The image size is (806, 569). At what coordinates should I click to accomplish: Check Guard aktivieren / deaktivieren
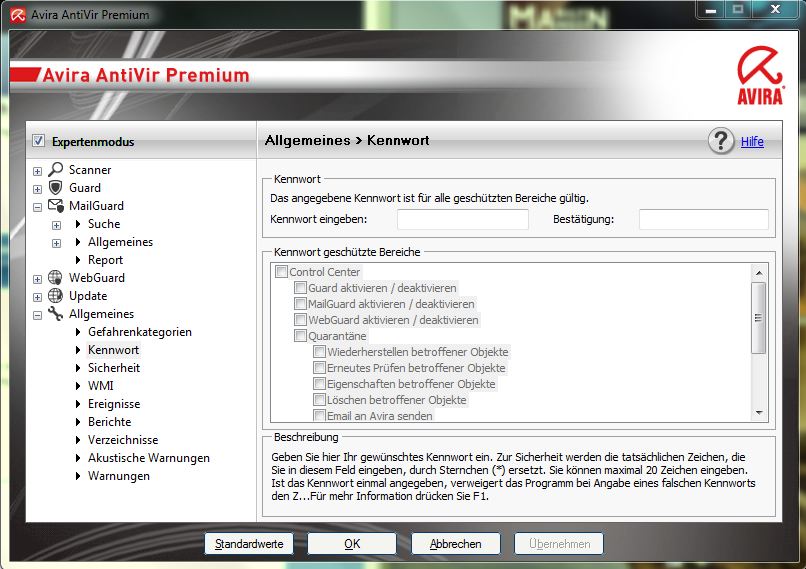pos(300,287)
